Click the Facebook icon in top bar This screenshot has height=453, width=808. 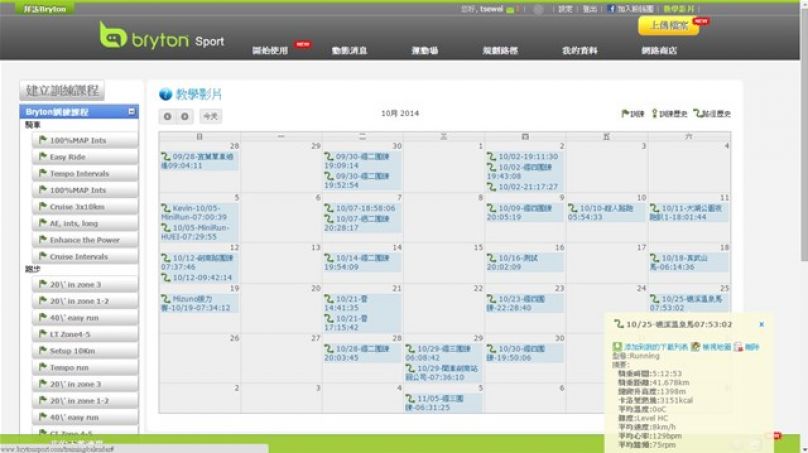pos(610,8)
